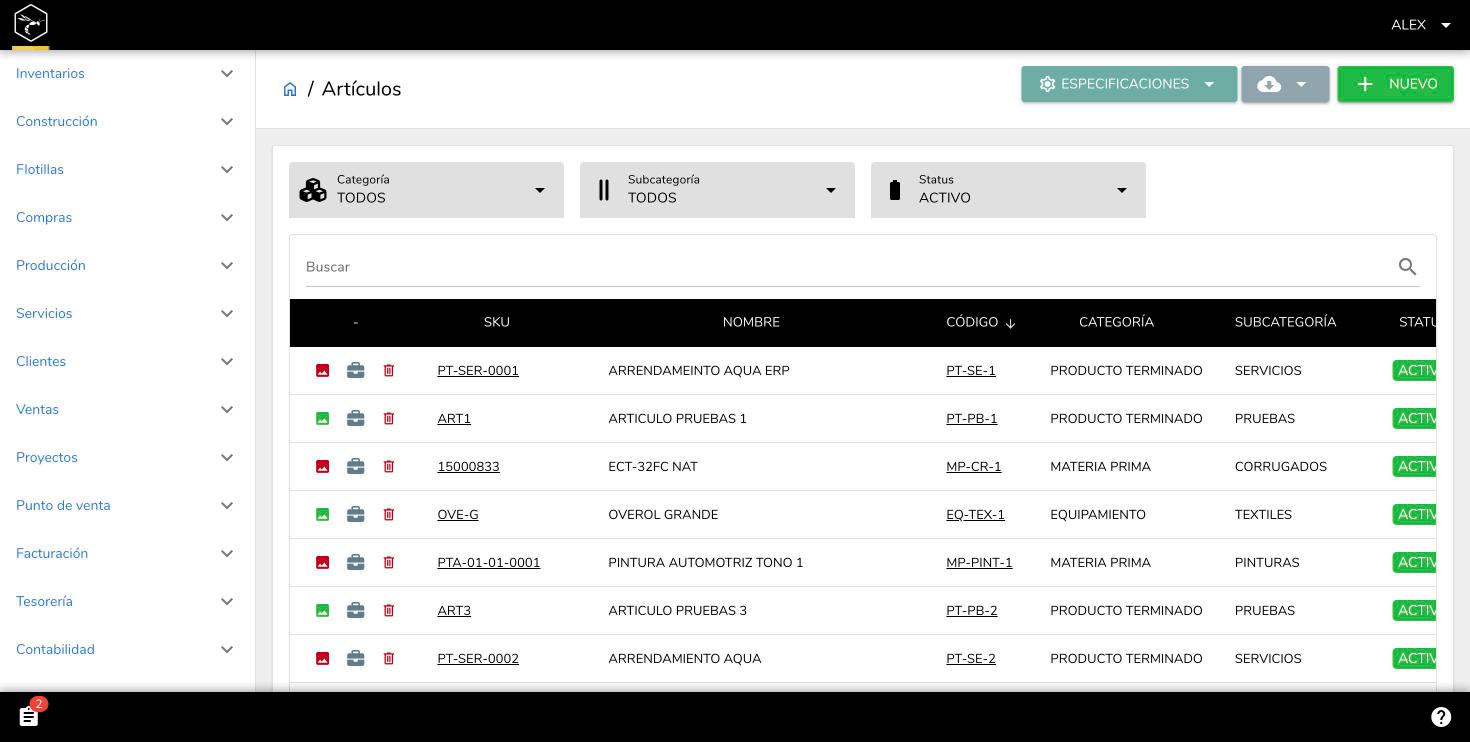1470x742 pixels.
Task: Expand the Ventas sidebar menu
Action: [x=127, y=410]
